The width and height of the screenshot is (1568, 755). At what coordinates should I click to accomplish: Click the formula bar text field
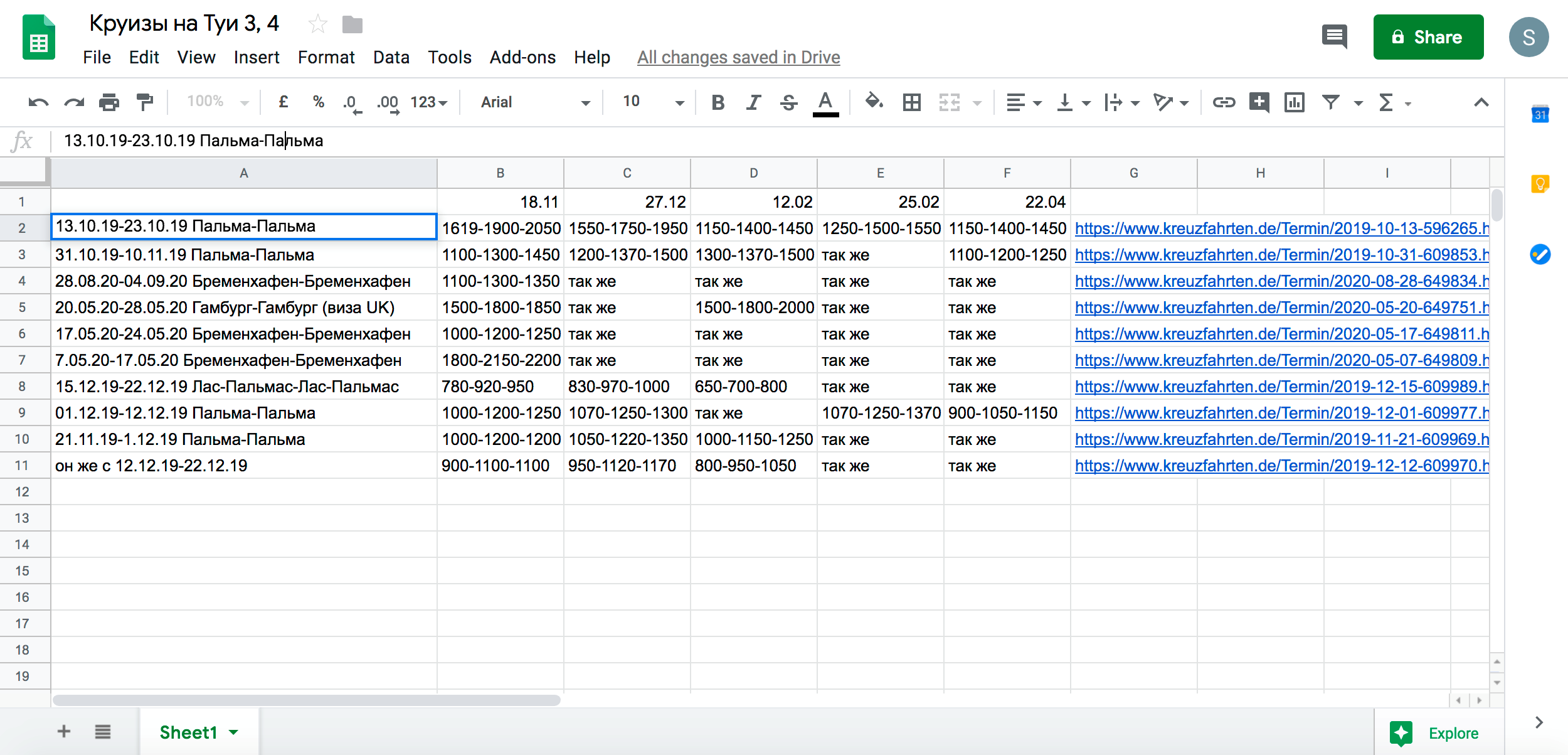pyautogui.click(x=778, y=141)
